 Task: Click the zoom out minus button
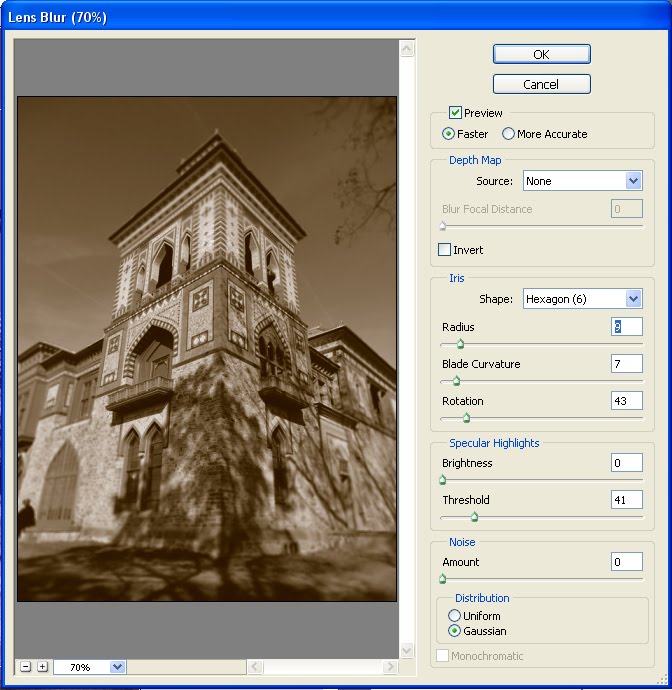[x=26, y=667]
